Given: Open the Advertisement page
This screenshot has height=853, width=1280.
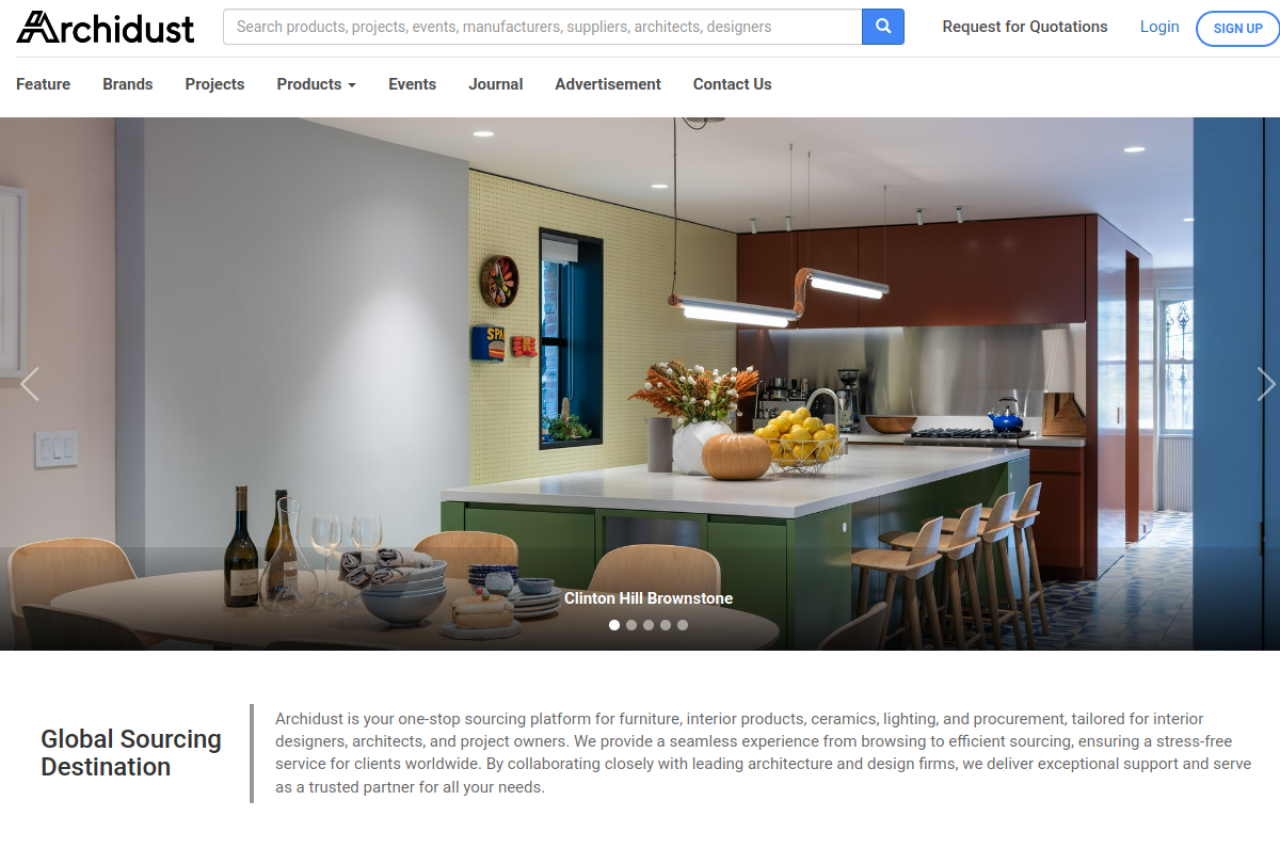Looking at the screenshot, I should pos(608,84).
